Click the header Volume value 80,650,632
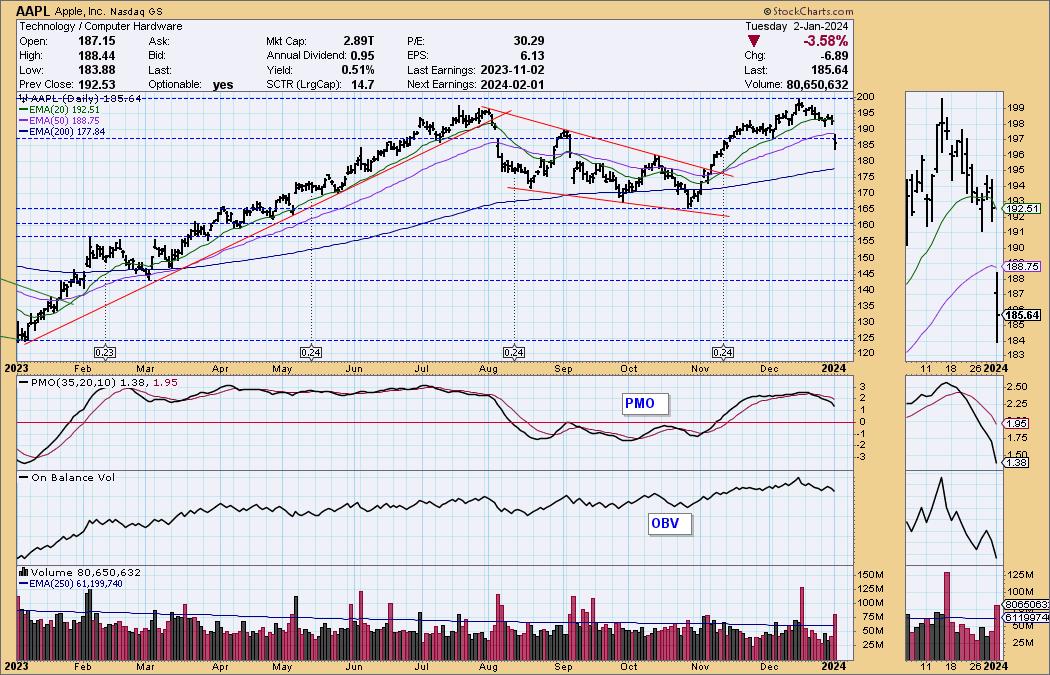Image resolution: width=1050 pixels, height=675 pixels. pos(816,84)
